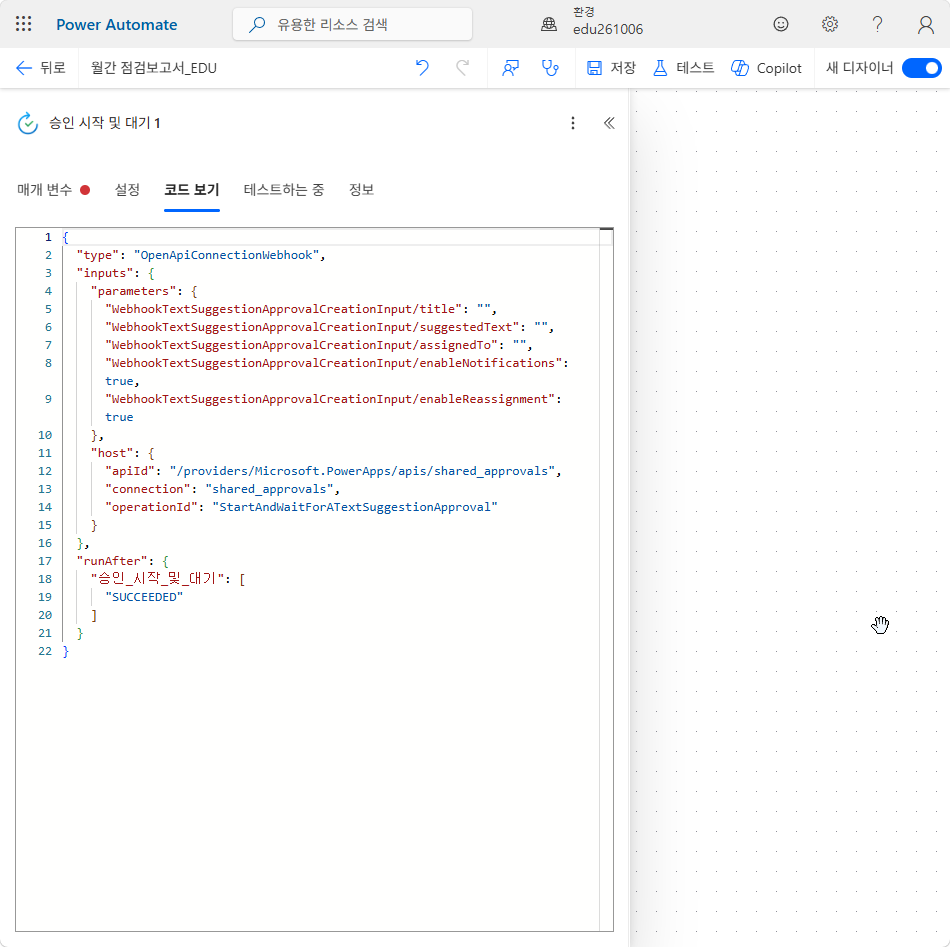This screenshot has width=950, height=947.
Task: Click the "shared_approvals" connection value
Action: click(x=269, y=489)
